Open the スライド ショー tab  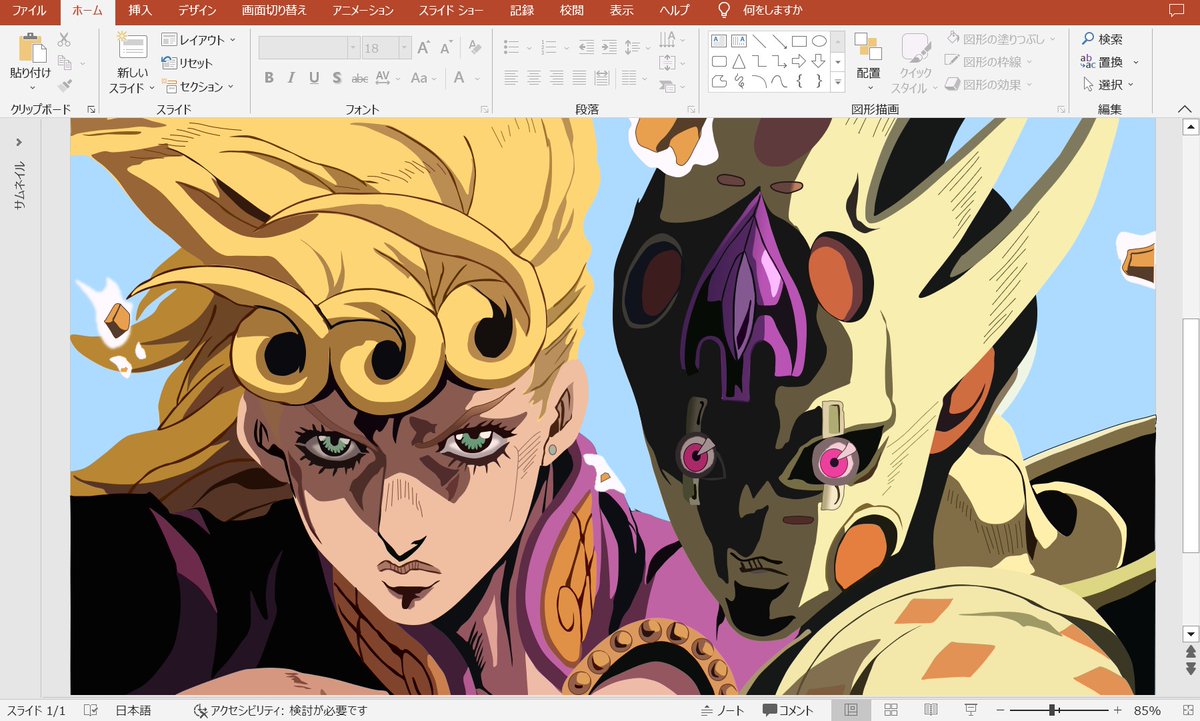450,11
